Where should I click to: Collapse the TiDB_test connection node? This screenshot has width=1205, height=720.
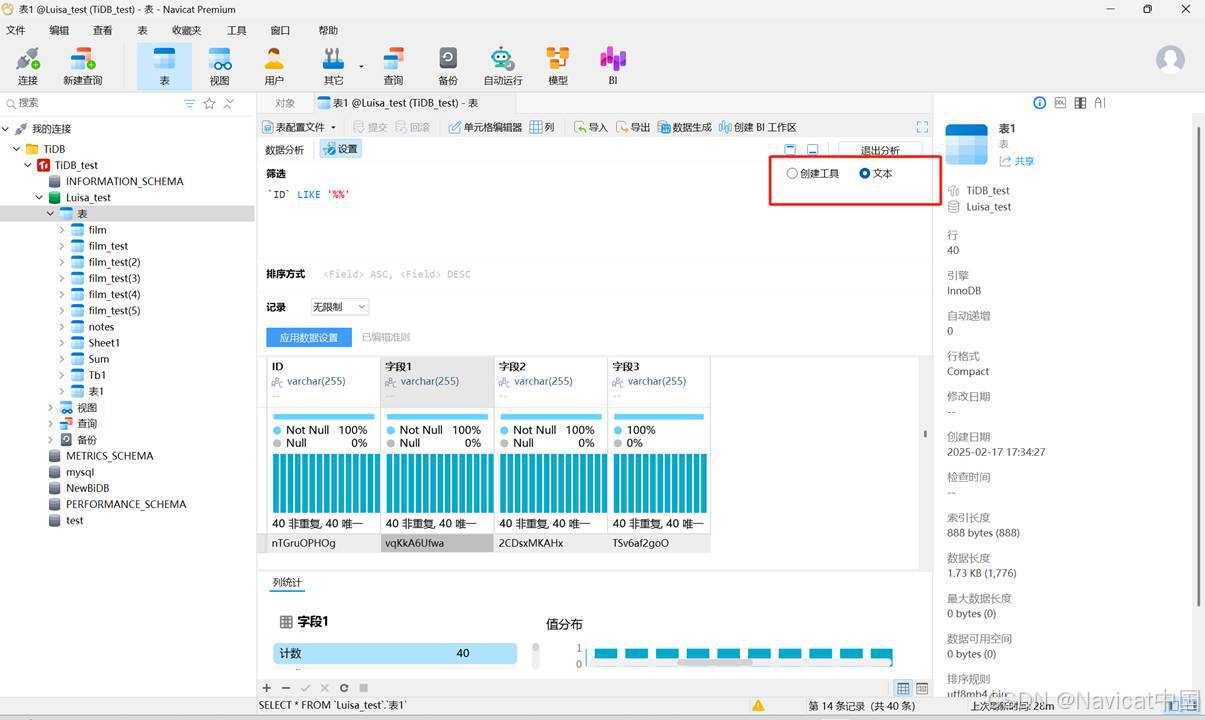[x=28, y=165]
